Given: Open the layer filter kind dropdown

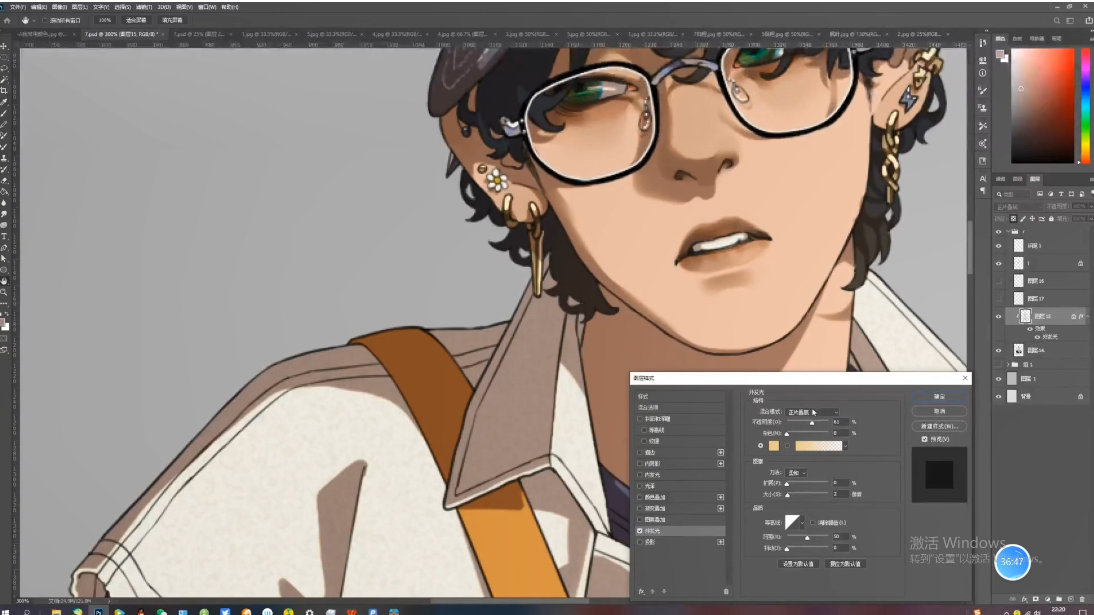Looking at the screenshot, I should pyautogui.click(x=1012, y=194).
